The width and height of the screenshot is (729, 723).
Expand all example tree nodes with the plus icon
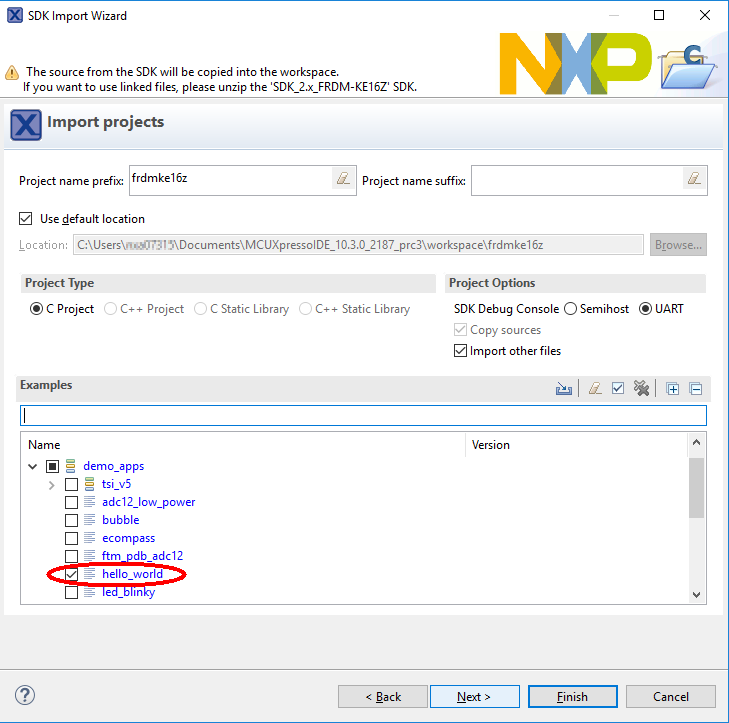pos(673,389)
